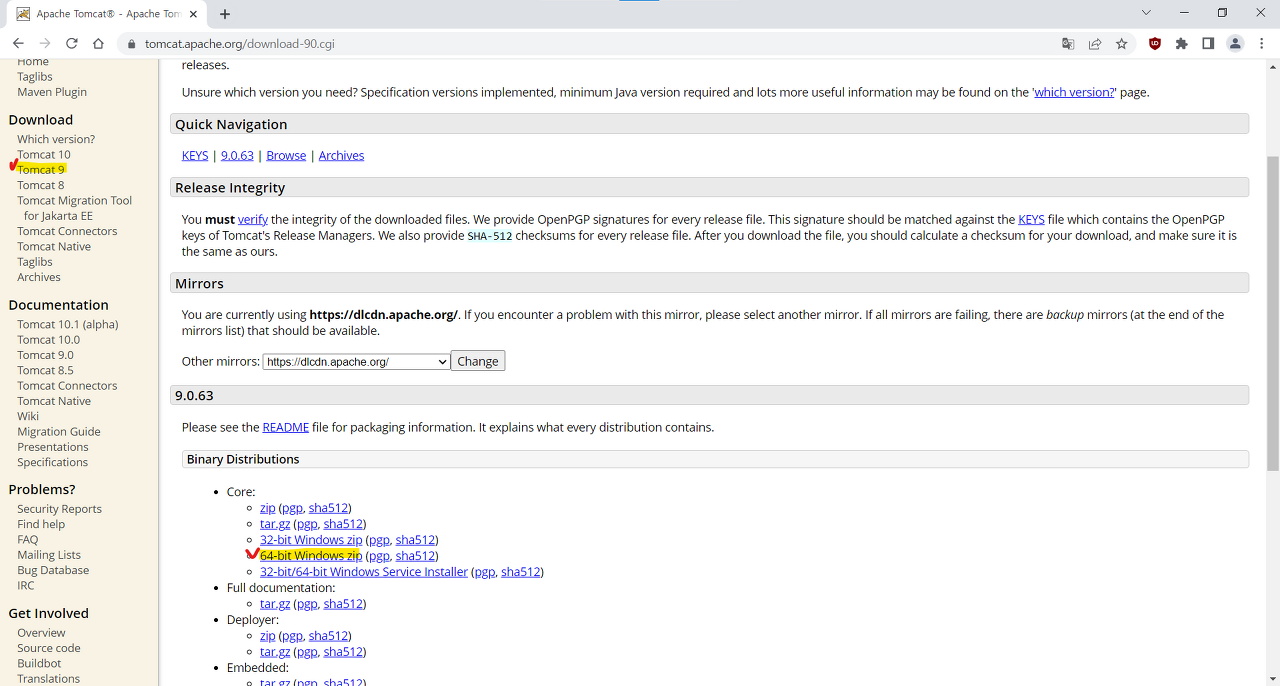Open a new browser tab

[x=225, y=14]
